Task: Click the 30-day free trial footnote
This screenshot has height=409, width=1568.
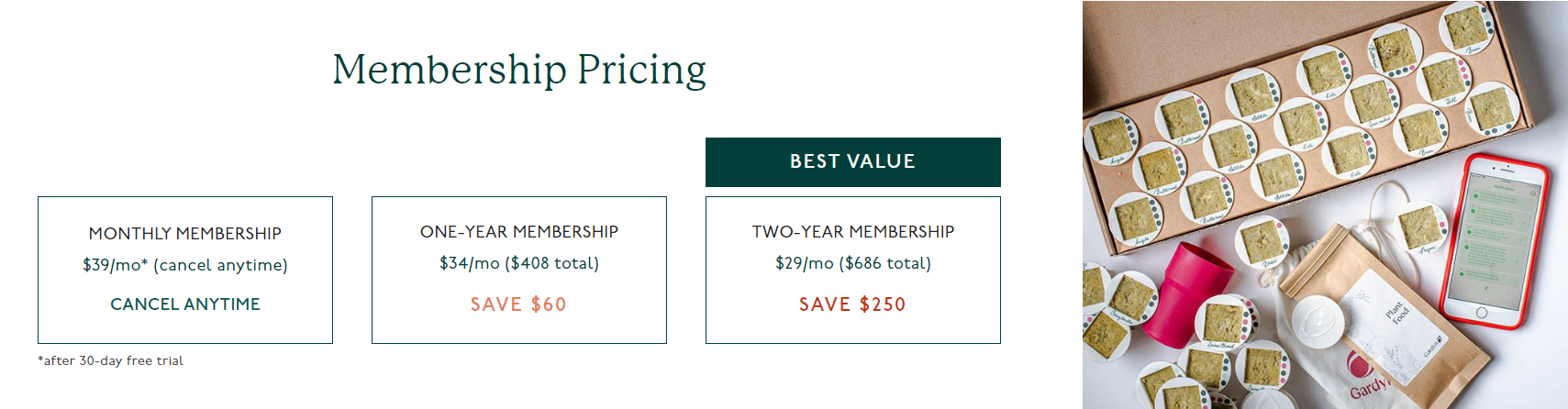Action: 110,360
